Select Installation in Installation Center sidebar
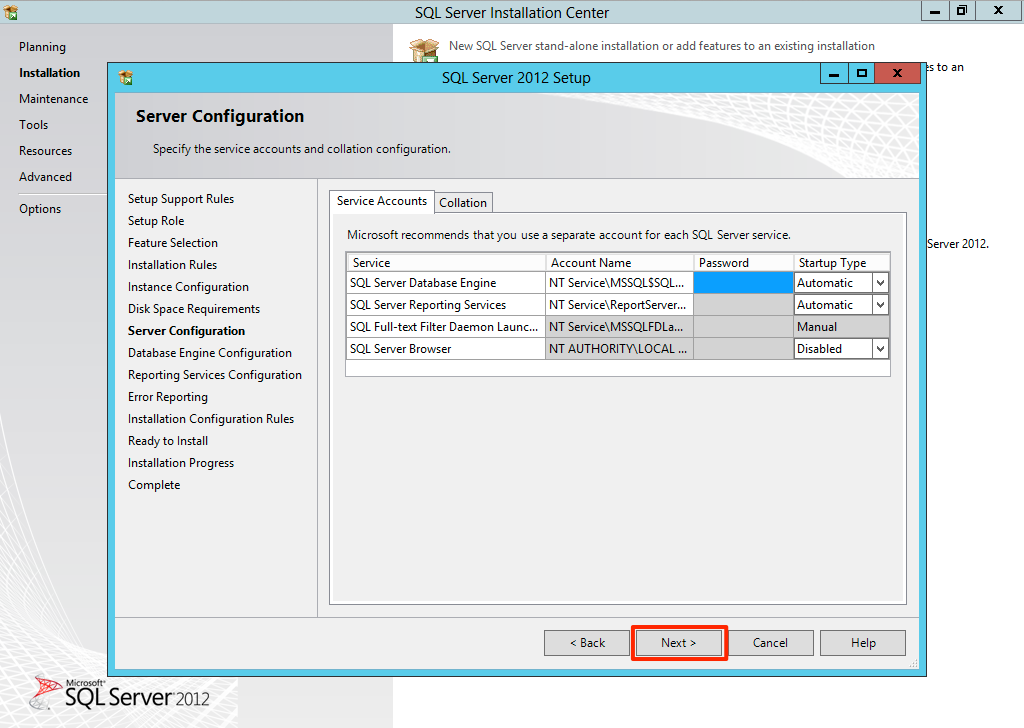This screenshot has width=1024, height=728. click(x=50, y=73)
